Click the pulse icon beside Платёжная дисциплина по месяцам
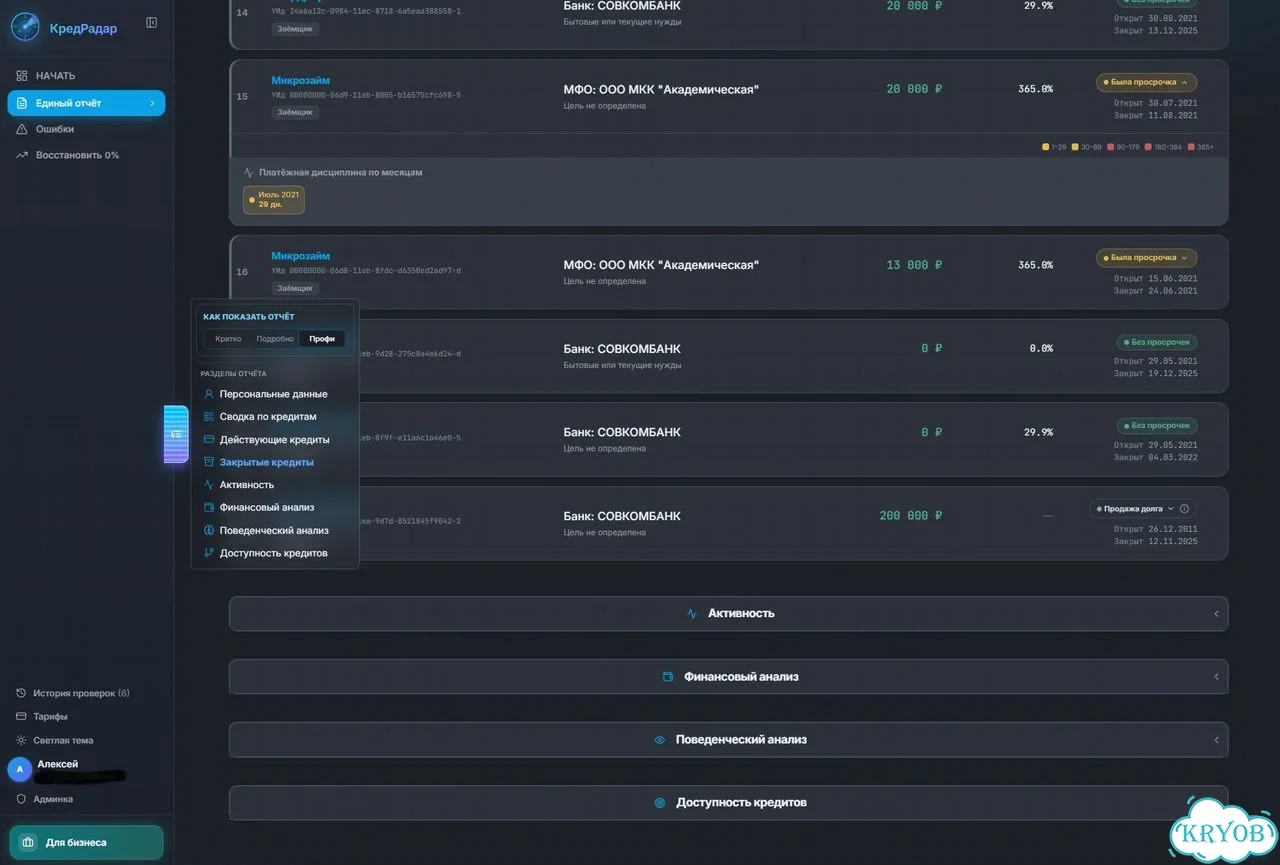This screenshot has height=865, width=1280. 249,172
